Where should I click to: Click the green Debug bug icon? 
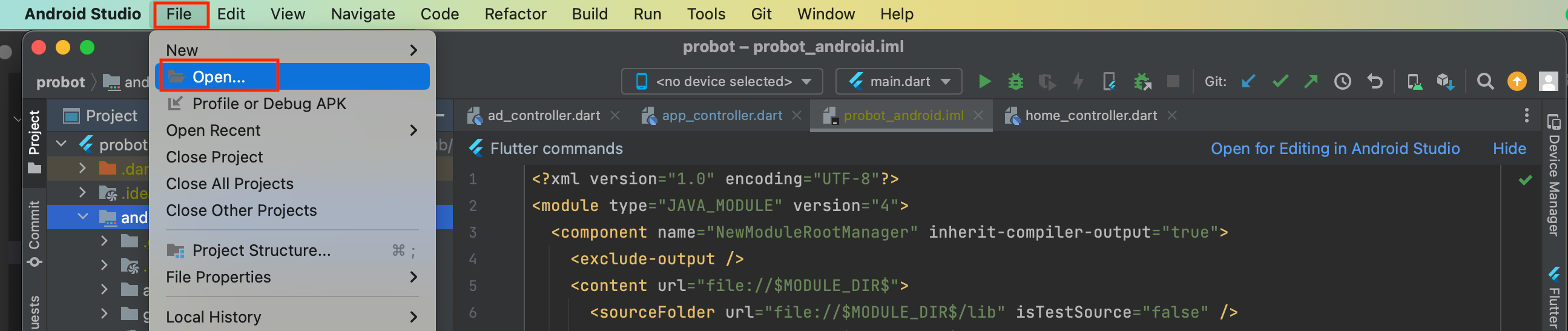click(1015, 81)
